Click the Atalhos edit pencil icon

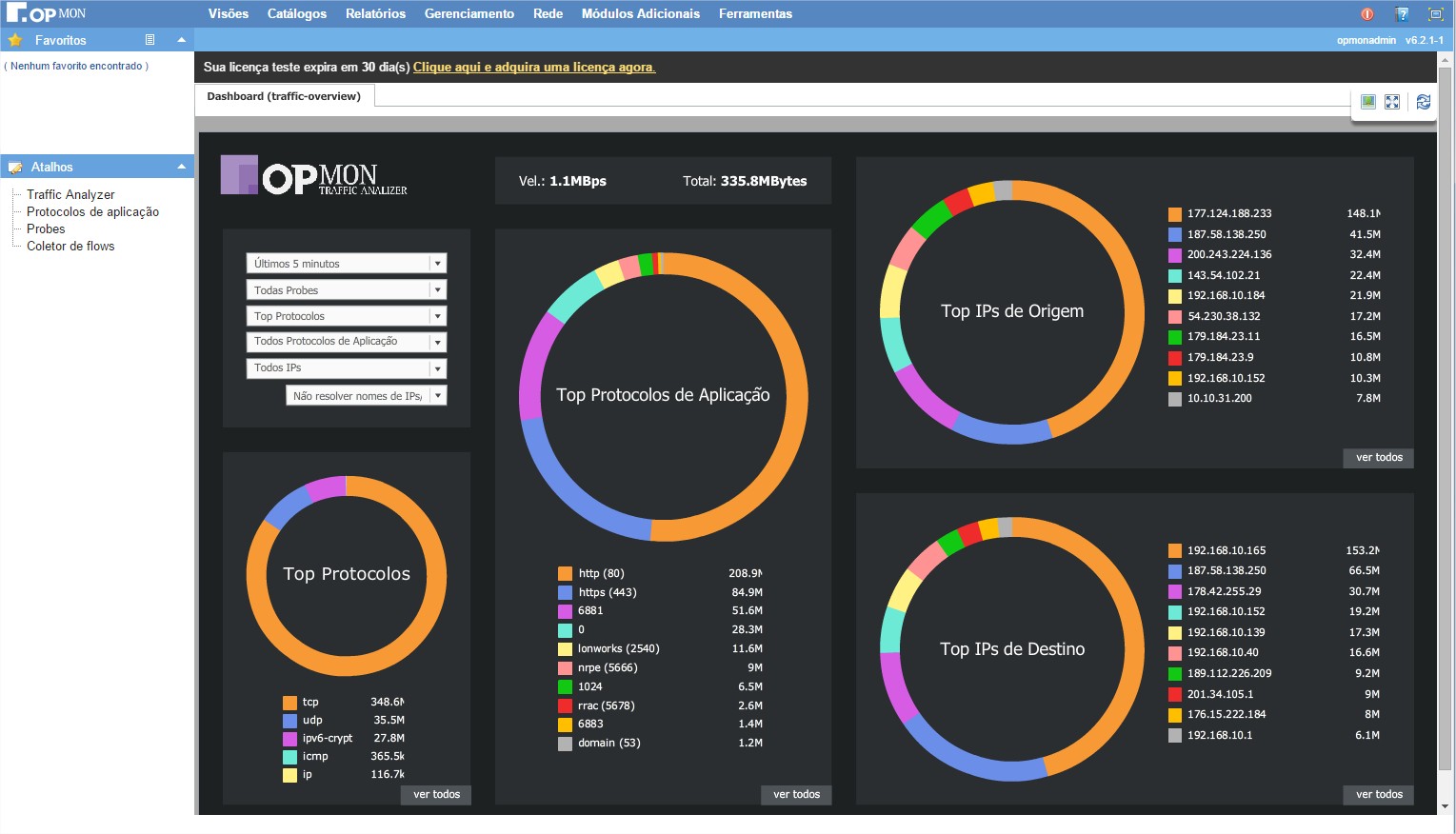[15, 168]
